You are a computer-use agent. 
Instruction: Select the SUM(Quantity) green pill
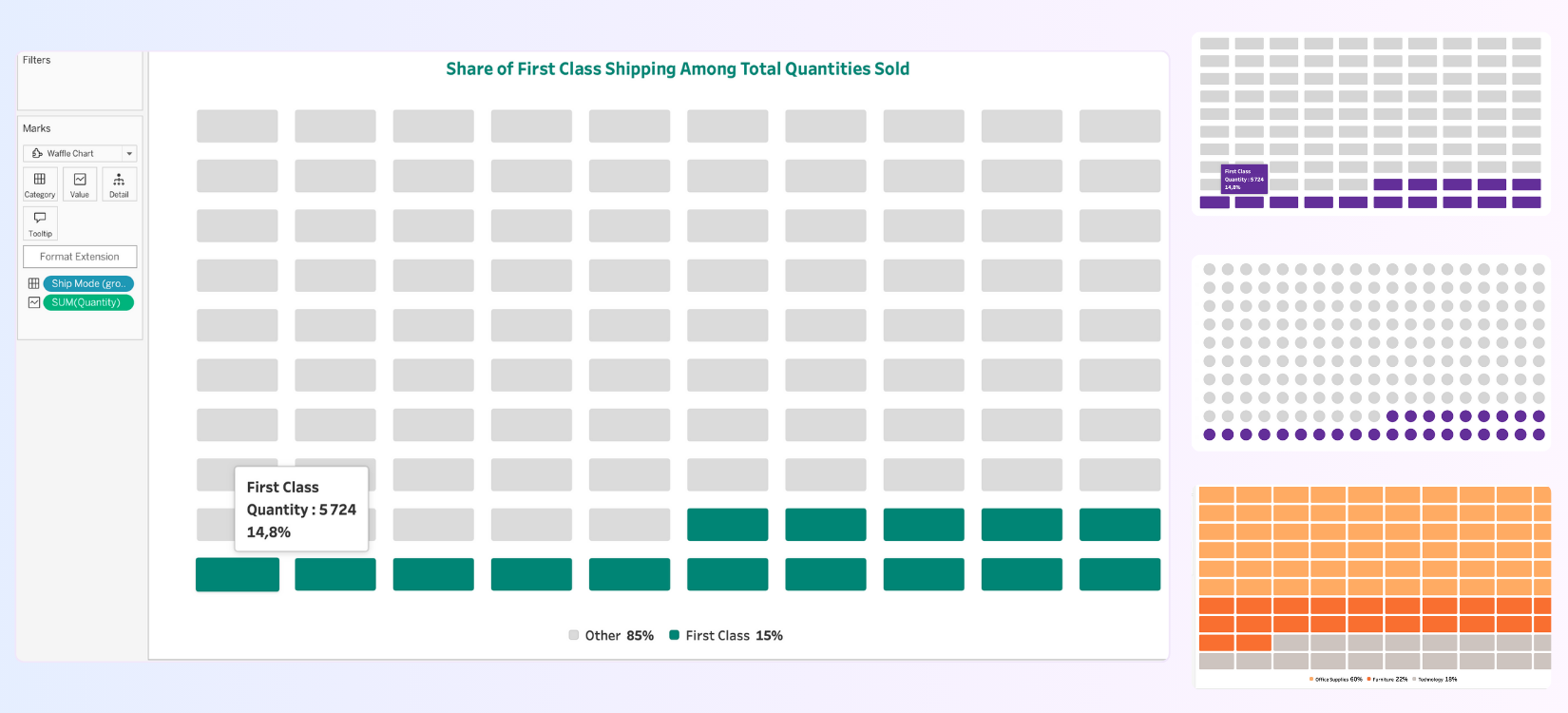88,302
